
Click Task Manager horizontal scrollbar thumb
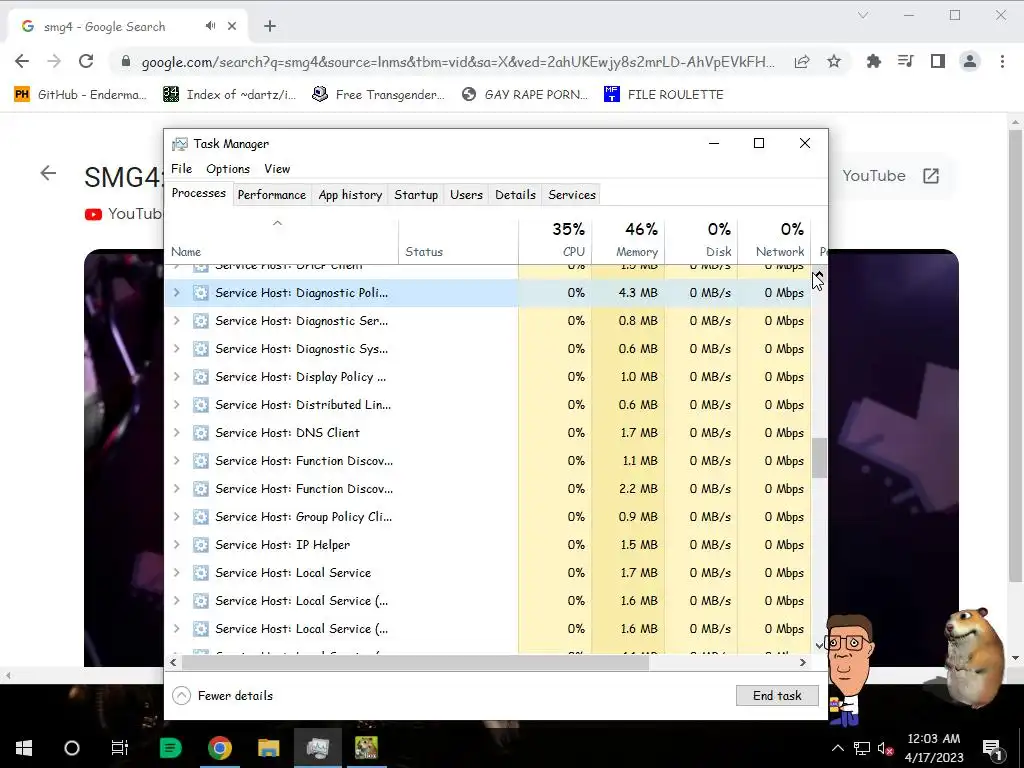[415, 662]
